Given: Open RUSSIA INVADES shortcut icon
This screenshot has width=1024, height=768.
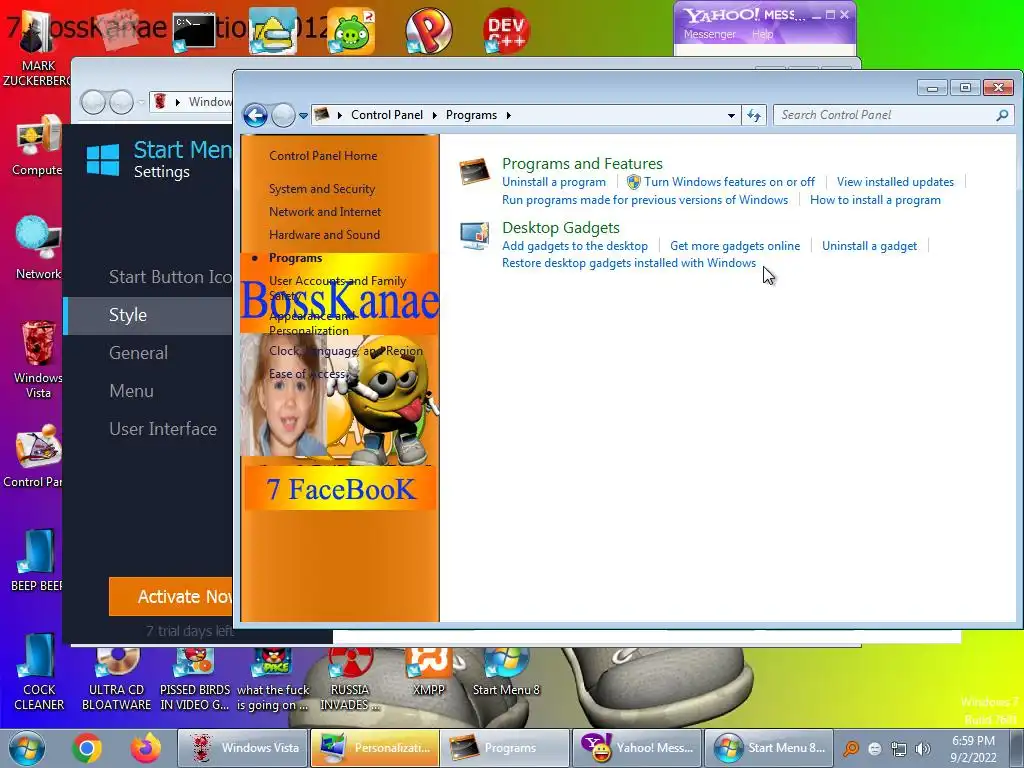Looking at the screenshot, I should (x=350, y=679).
